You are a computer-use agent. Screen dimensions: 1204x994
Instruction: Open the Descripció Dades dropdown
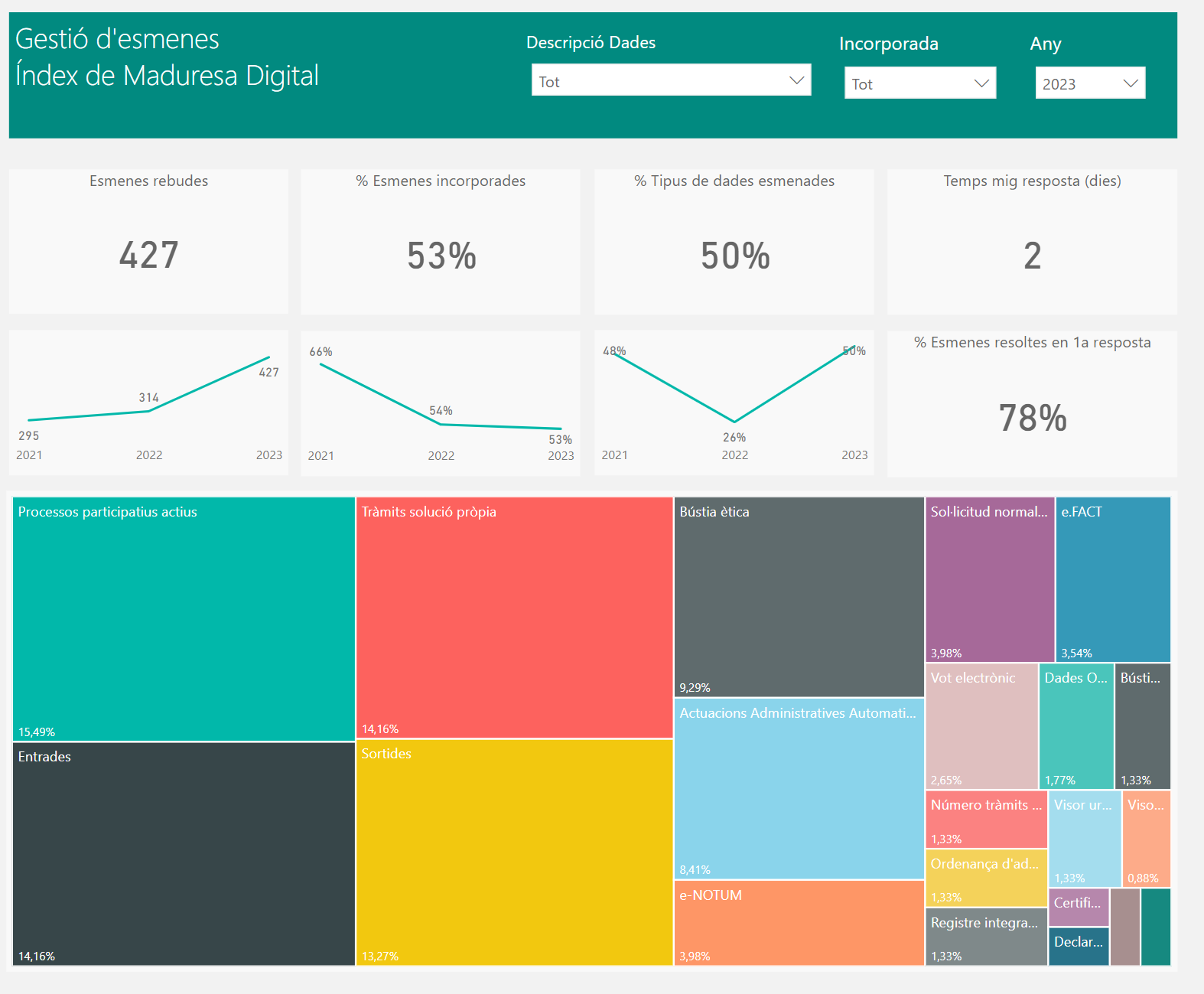(671, 80)
